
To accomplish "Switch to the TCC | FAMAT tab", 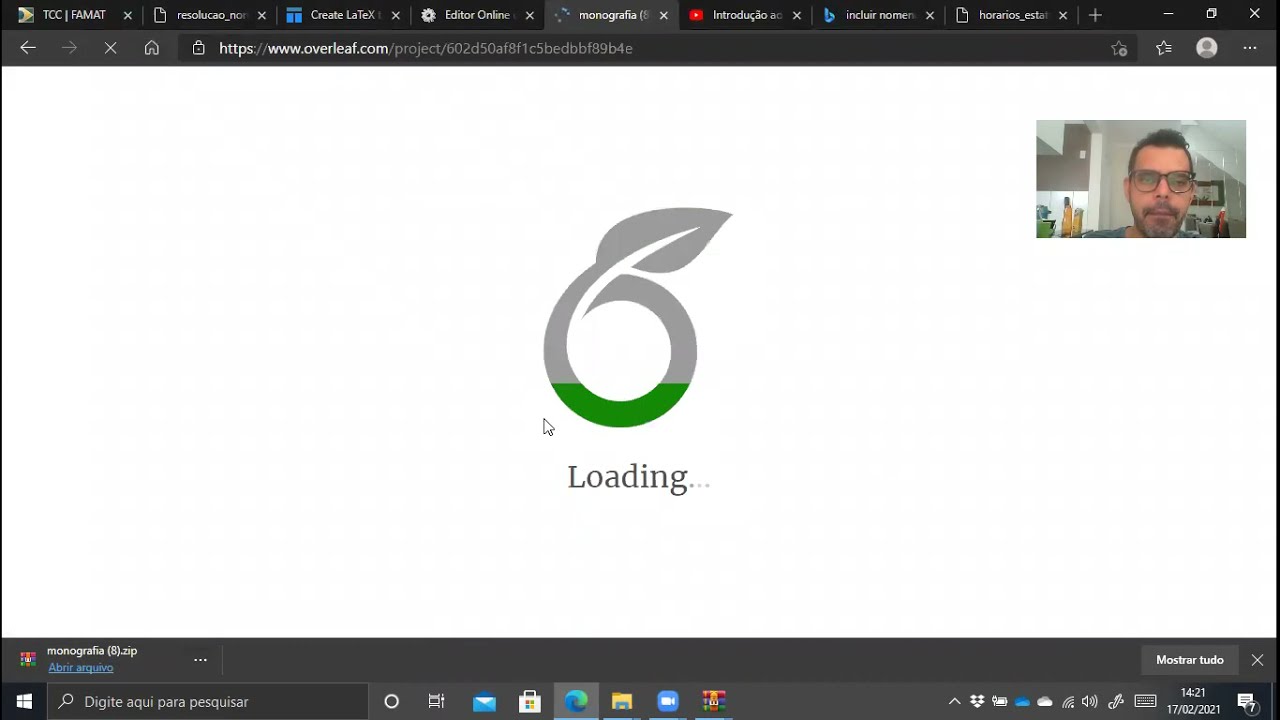I will 72,15.
